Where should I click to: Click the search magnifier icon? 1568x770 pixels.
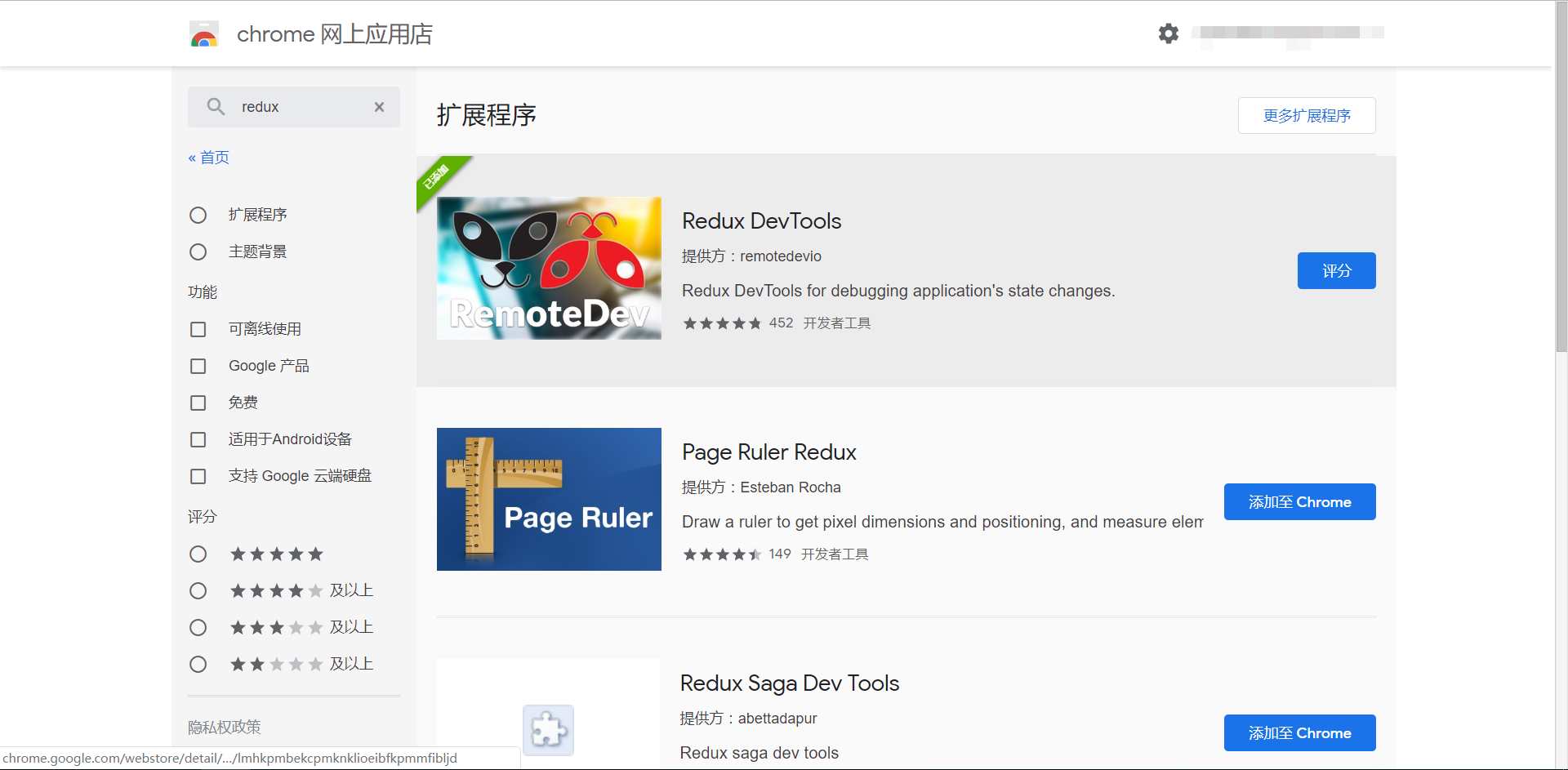[216, 107]
